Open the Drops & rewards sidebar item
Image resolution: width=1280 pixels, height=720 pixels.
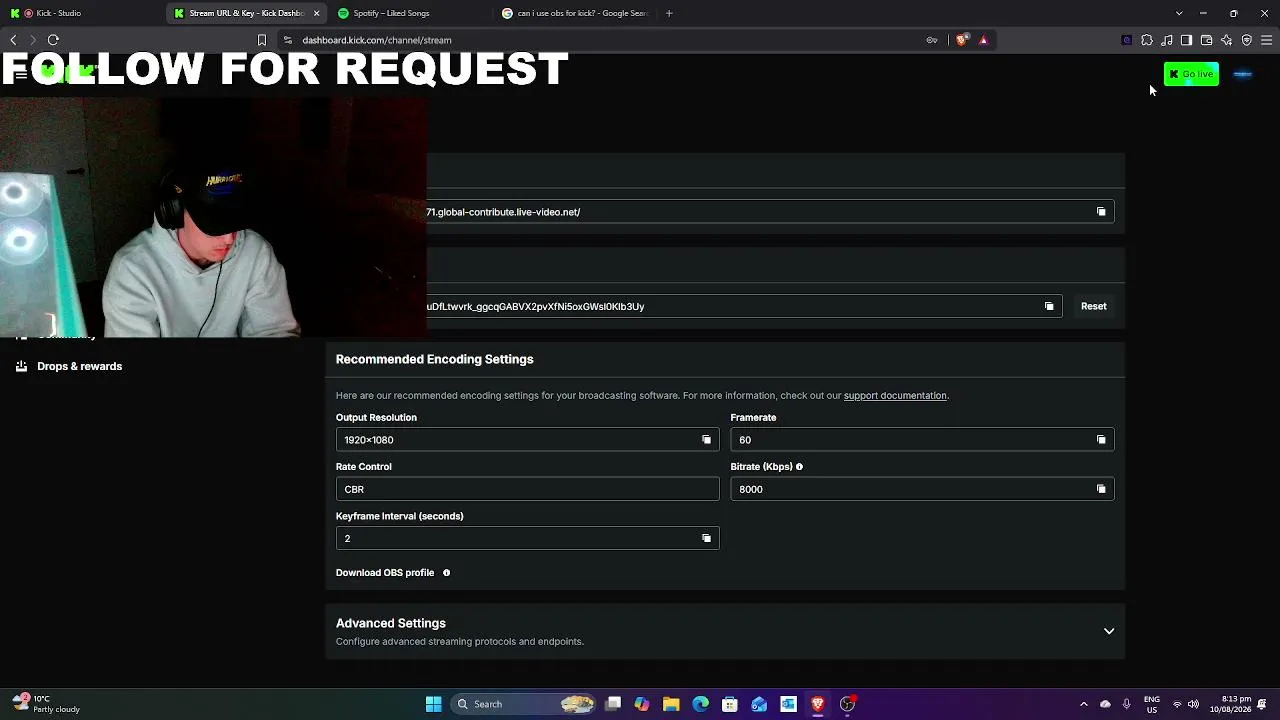pyautogui.click(x=69, y=366)
